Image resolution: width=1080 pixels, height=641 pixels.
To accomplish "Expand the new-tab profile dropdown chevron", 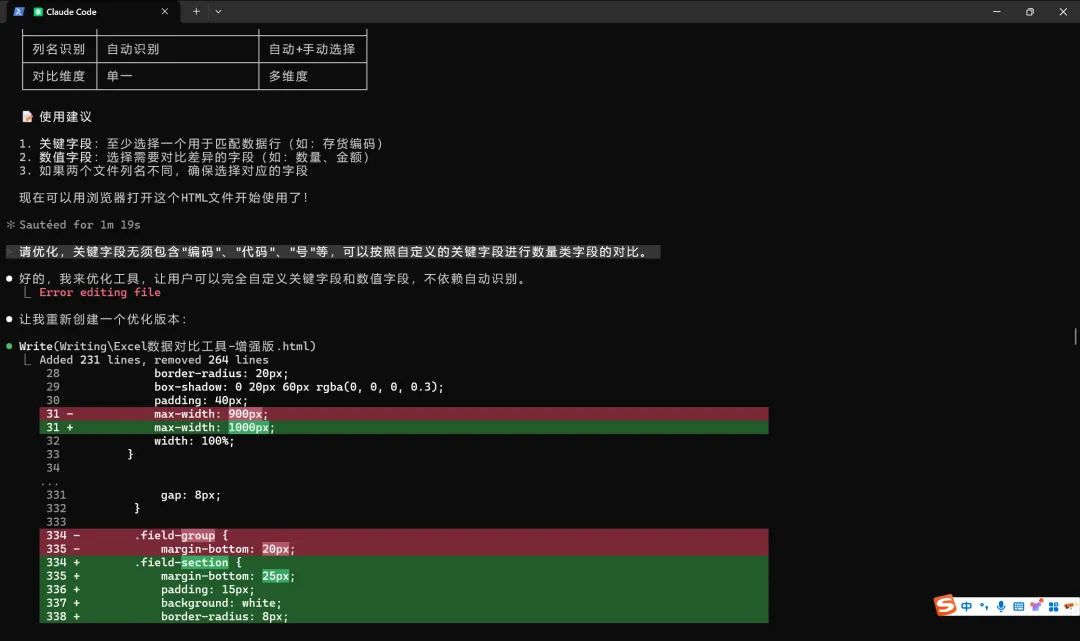I will (218, 12).
